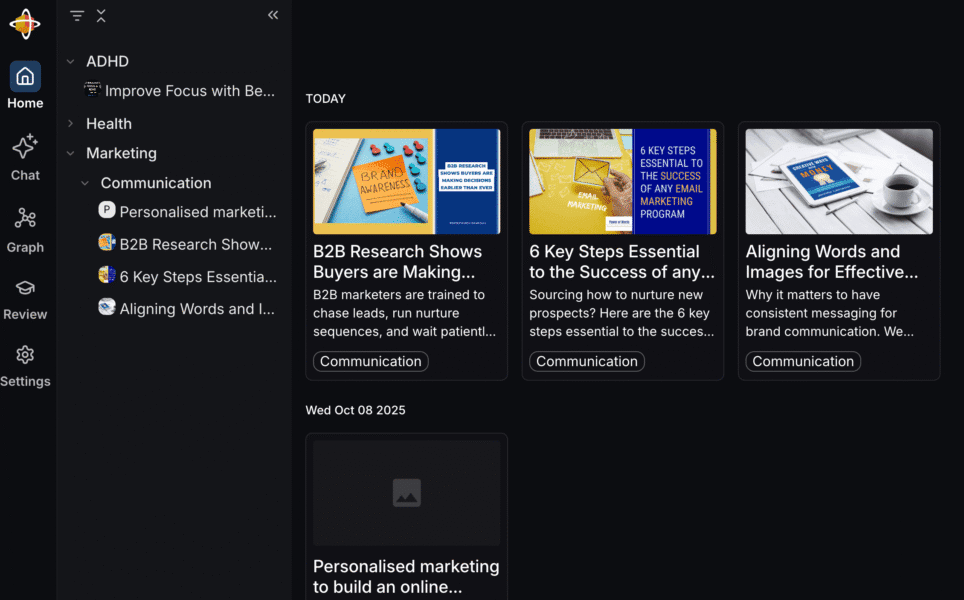The width and height of the screenshot is (964, 600).
Task: Collapse the Communication subfolder
Action: coord(85,184)
